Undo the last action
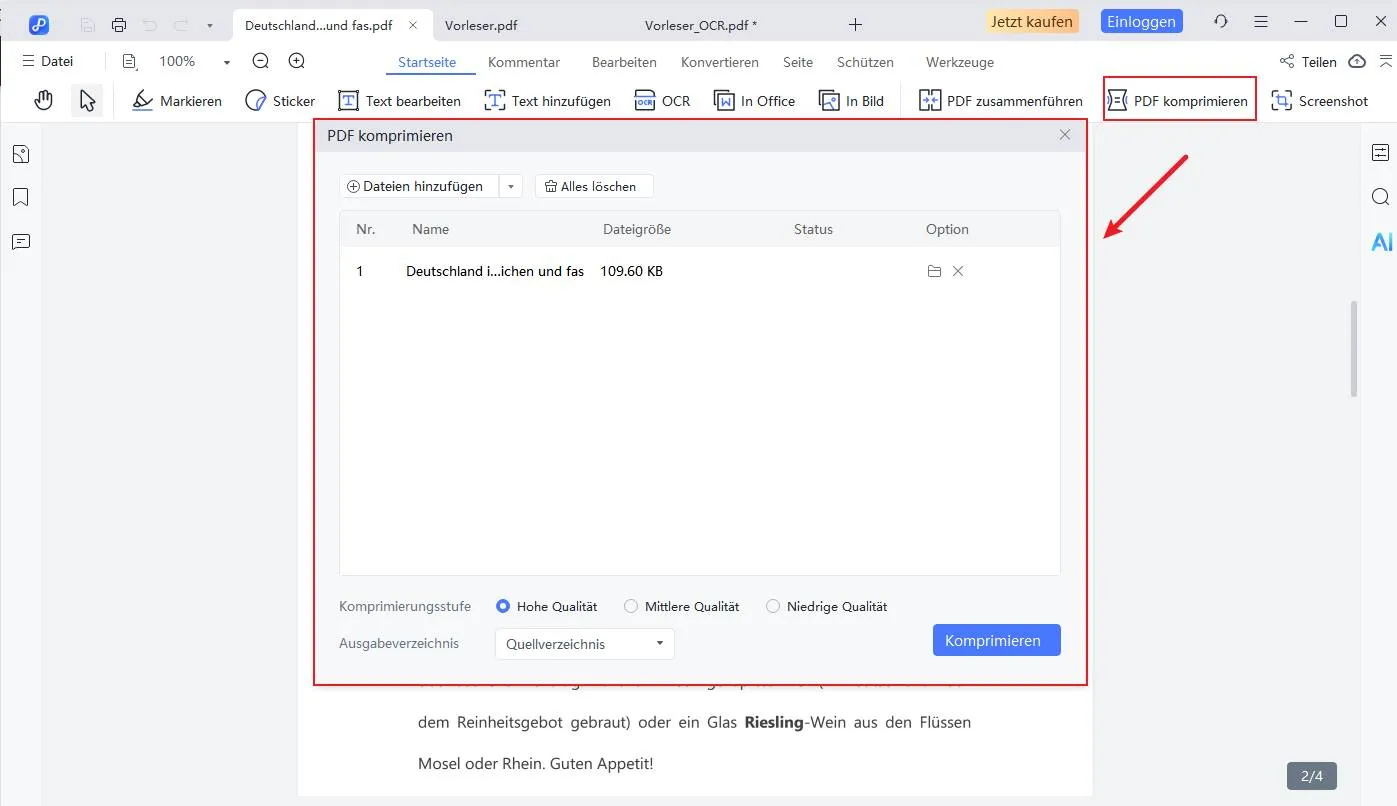The image size is (1397, 806). 150,24
